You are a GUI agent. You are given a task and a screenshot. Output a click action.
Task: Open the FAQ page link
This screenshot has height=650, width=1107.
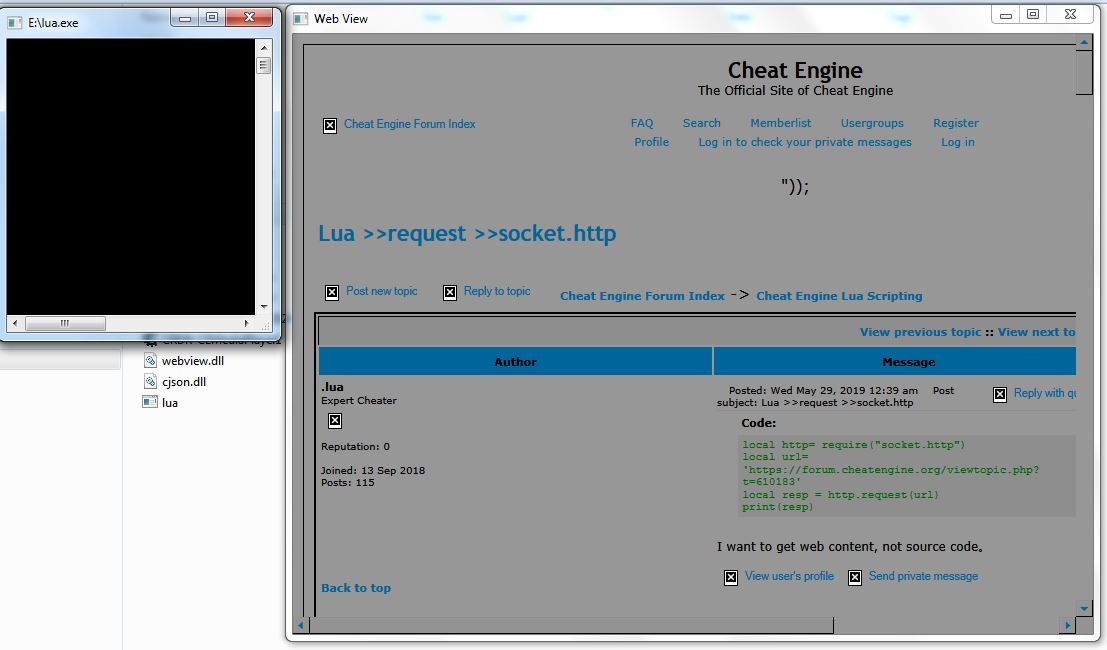[642, 123]
